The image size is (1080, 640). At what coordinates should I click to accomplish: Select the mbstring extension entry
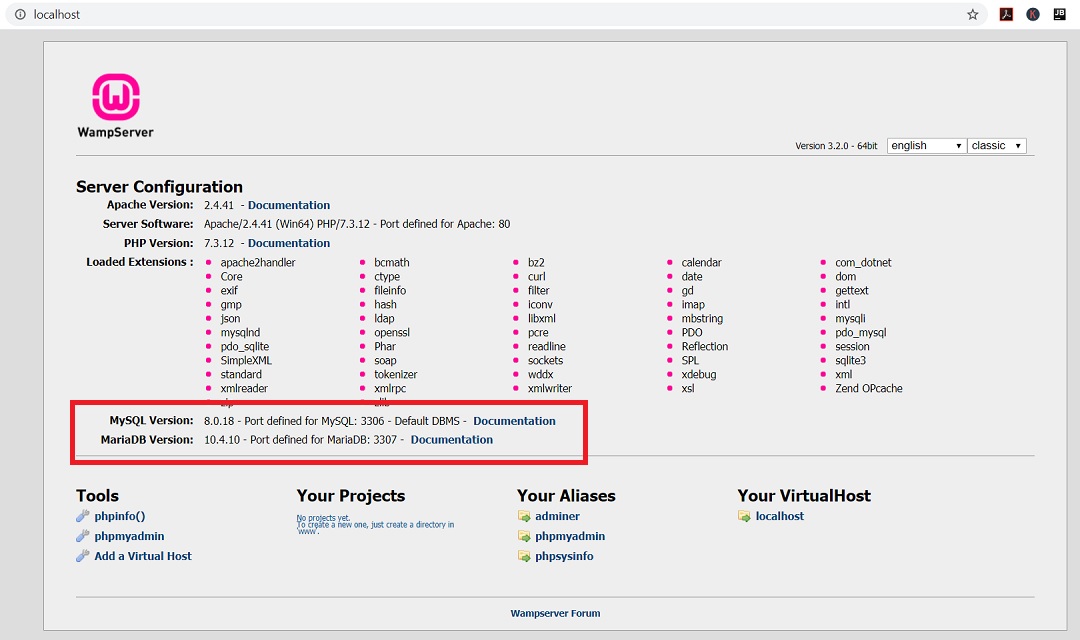pyautogui.click(x=703, y=318)
